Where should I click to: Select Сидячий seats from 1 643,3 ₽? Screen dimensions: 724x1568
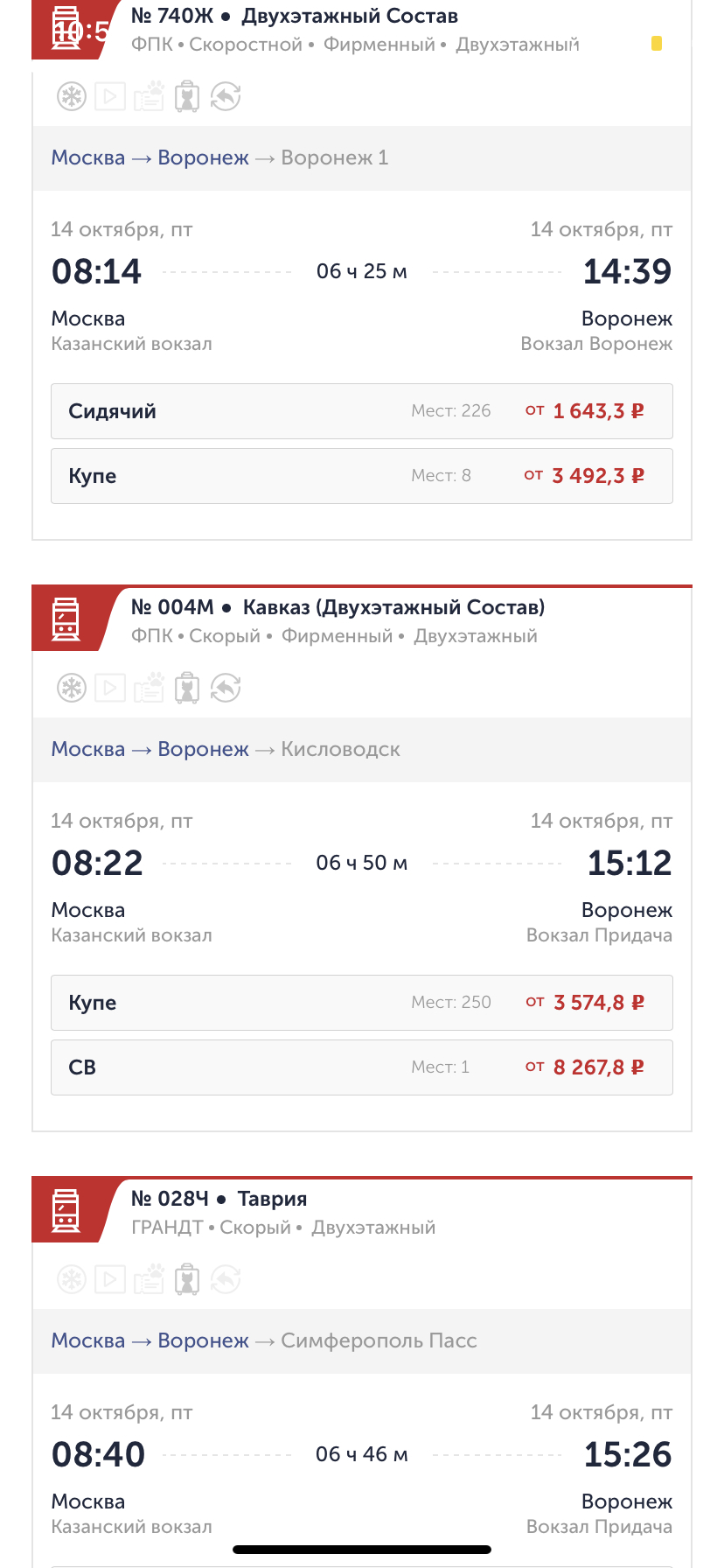click(361, 411)
